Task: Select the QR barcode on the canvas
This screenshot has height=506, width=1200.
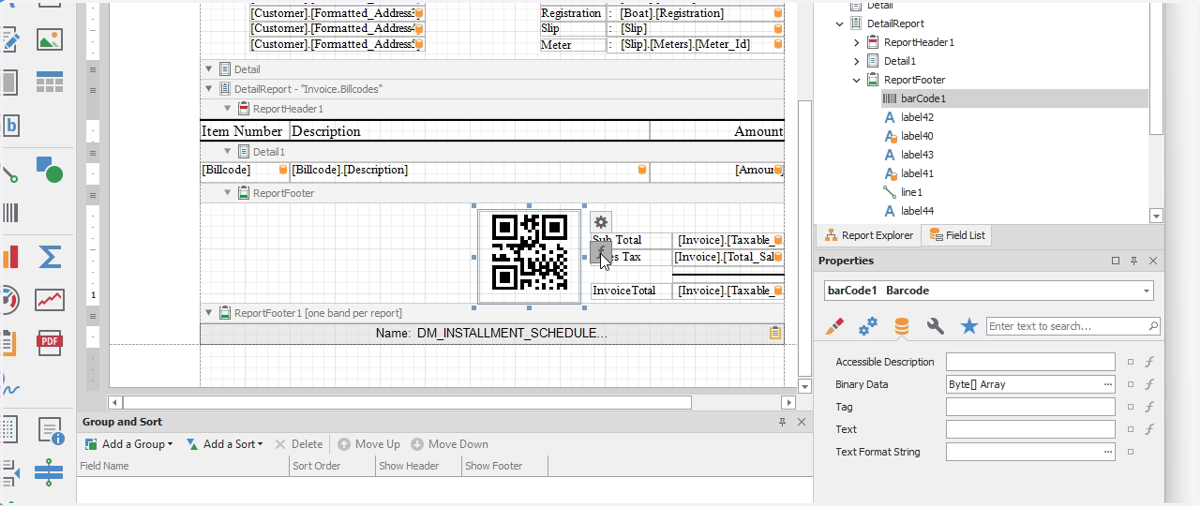Action: tap(530, 254)
